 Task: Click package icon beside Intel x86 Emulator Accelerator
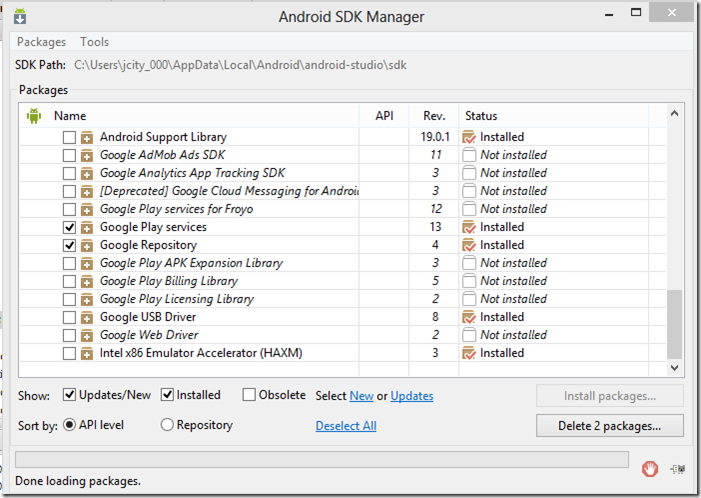point(87,353)
